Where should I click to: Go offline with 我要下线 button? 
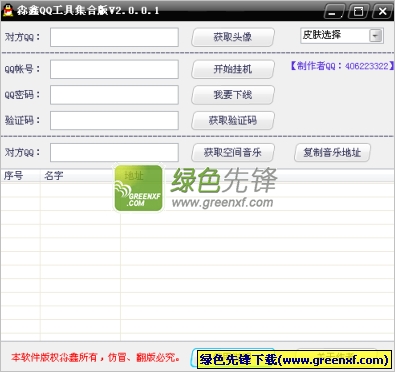(233, 95)
